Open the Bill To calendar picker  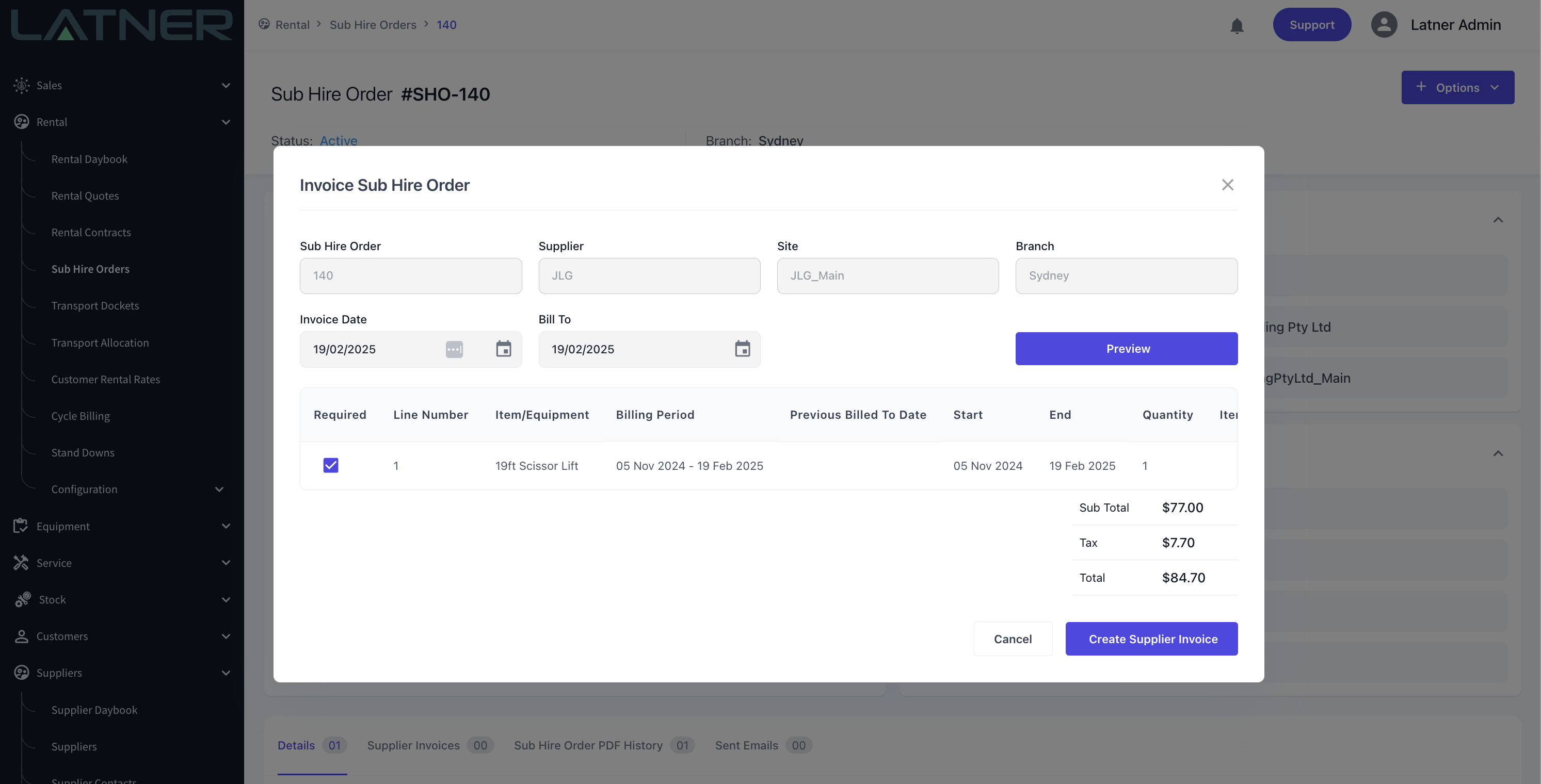(x=742, y=349)
